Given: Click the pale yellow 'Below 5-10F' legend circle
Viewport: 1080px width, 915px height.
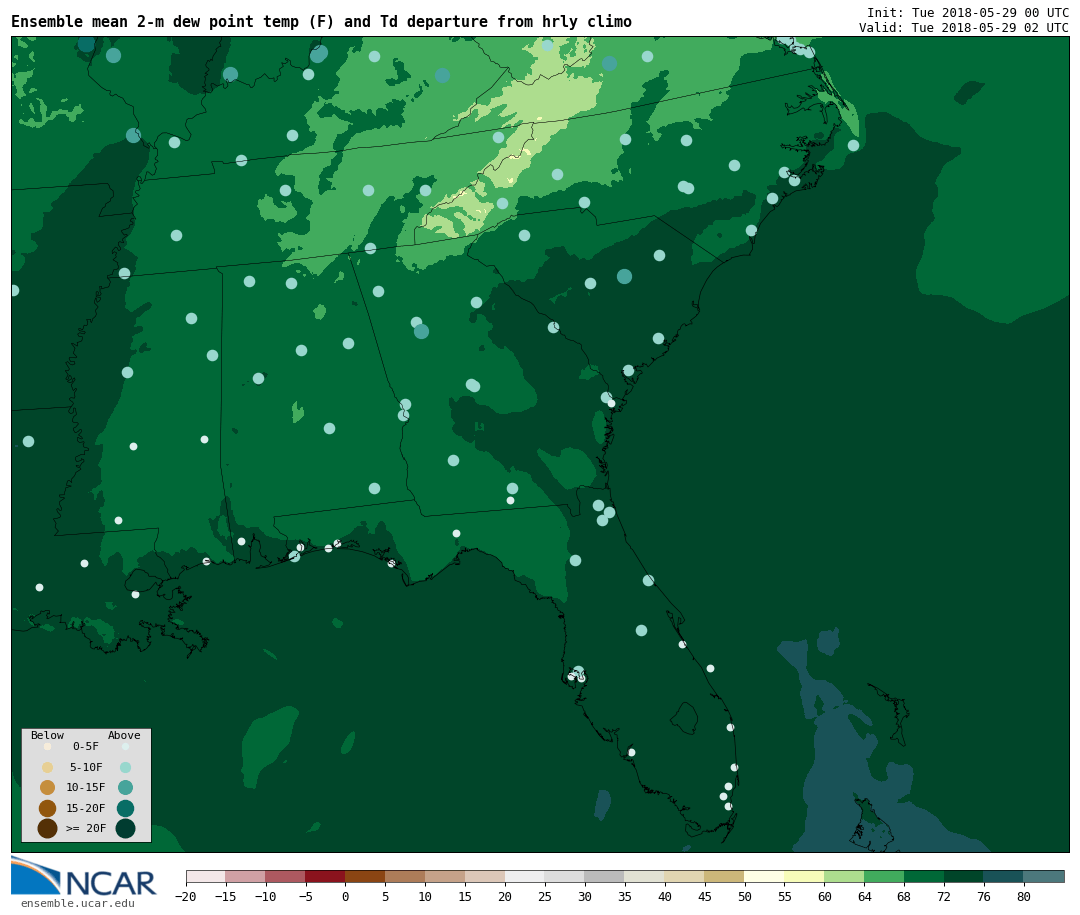Looking at the screenshot, I should (47, 767).
